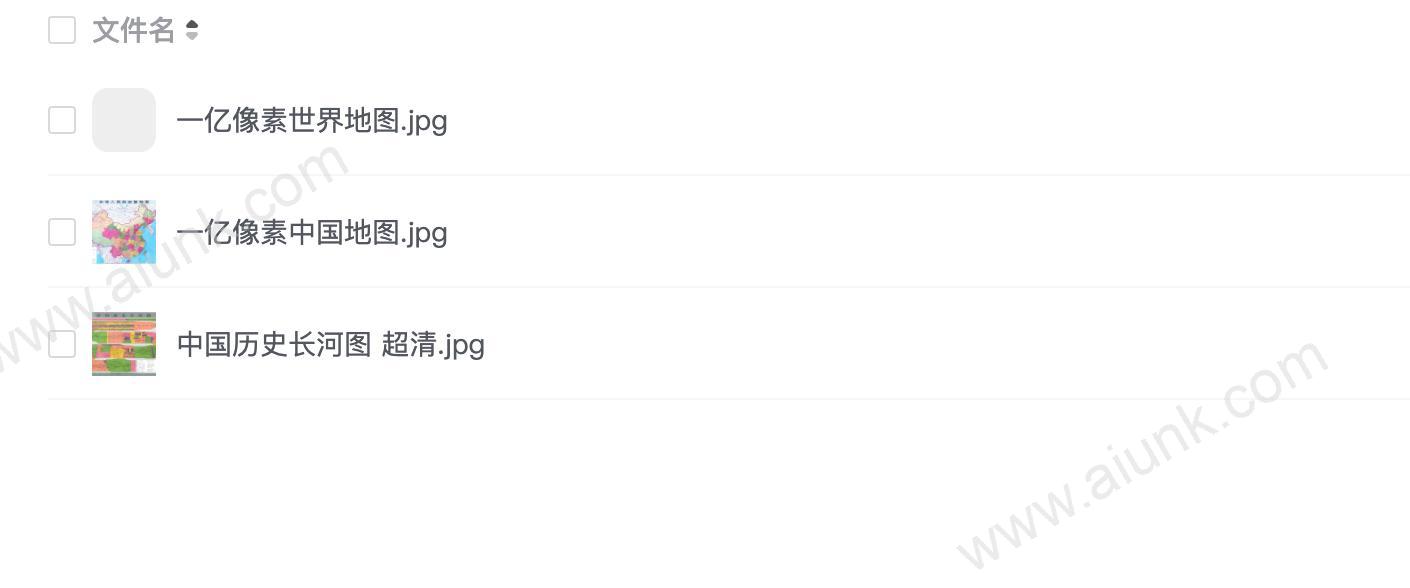Click the sort arrows icon beside 文件名

point(192,31)
